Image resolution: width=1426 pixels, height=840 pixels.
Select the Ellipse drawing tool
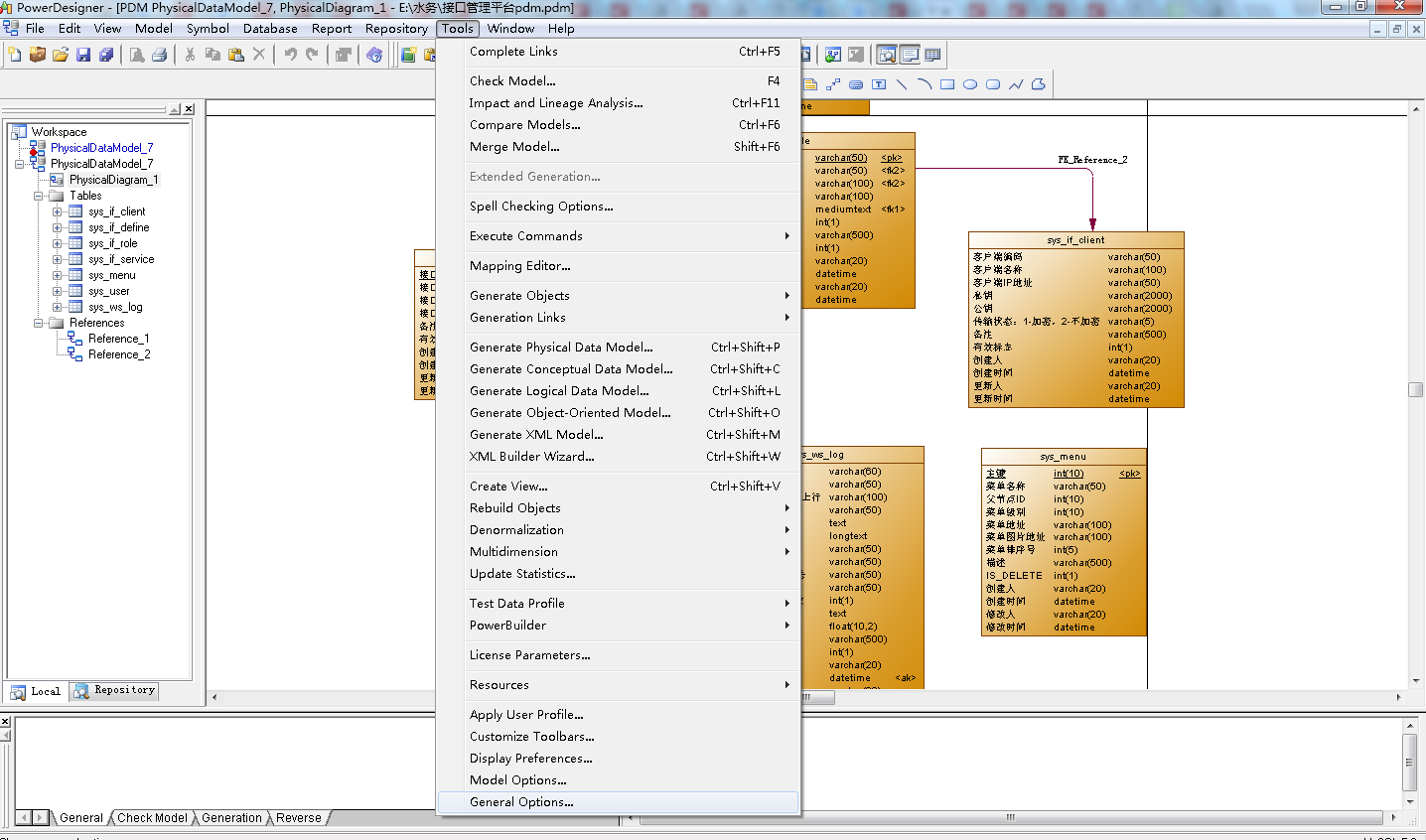pyautogui.click(x=970, y=83)
